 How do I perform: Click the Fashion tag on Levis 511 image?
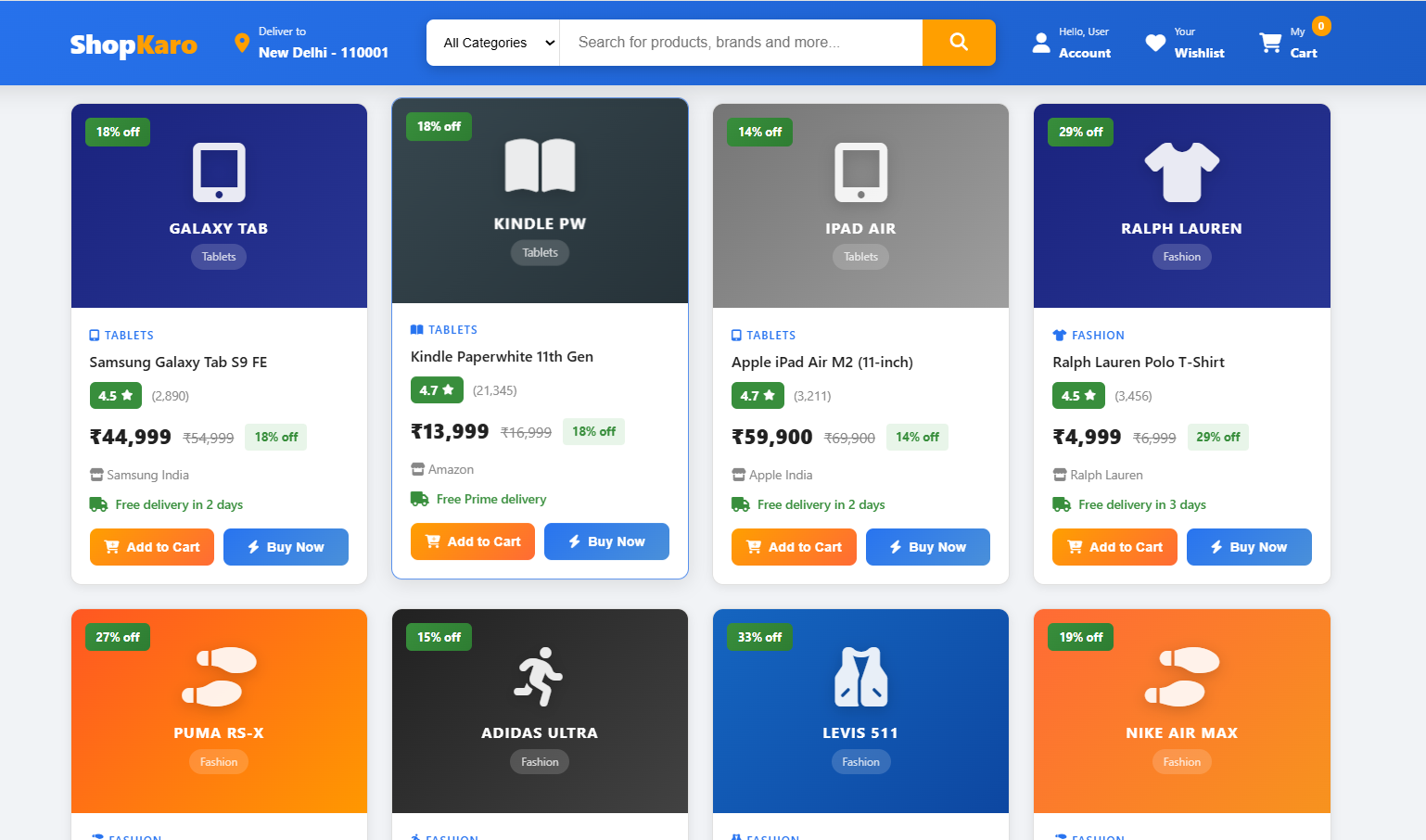click(860, 762)
